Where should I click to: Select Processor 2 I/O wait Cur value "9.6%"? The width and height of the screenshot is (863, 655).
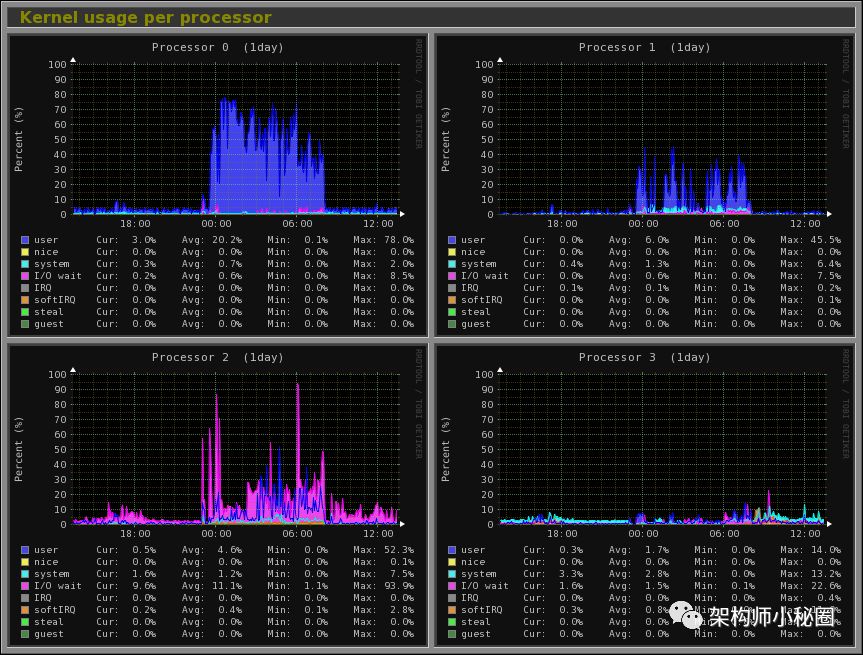tap(144, 586)
